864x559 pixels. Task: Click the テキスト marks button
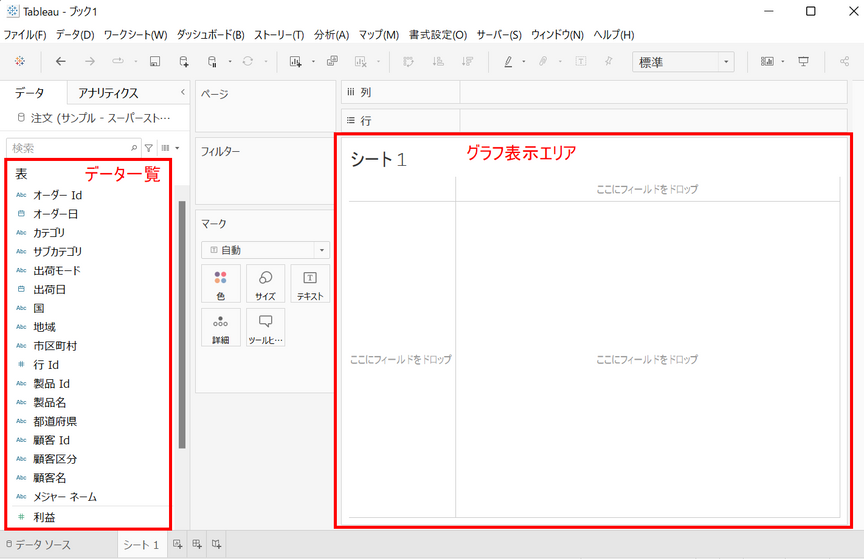(310, 284)
